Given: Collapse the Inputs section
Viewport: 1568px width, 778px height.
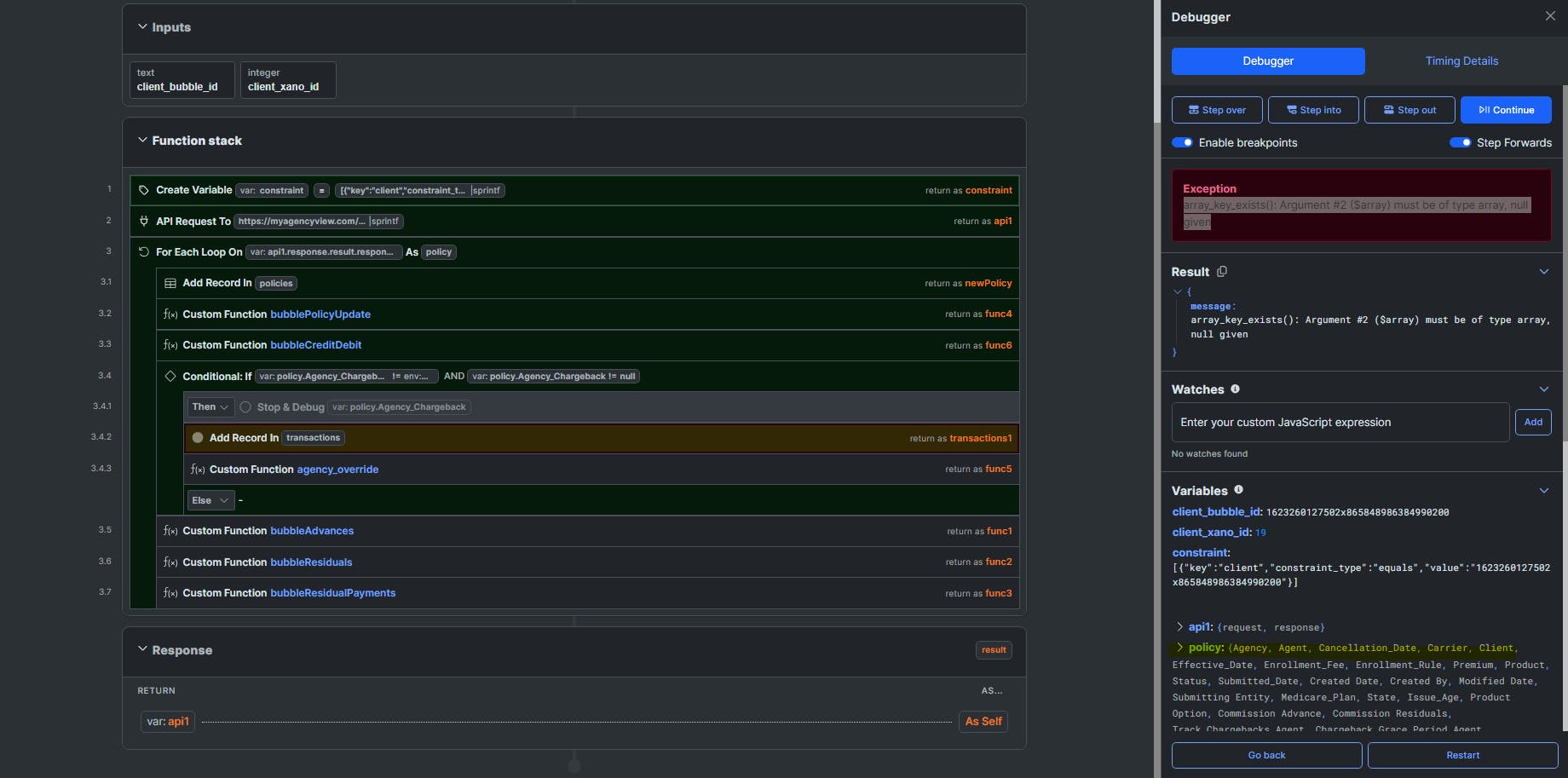Looking at the screenshot, I should (x=142, y=27).
